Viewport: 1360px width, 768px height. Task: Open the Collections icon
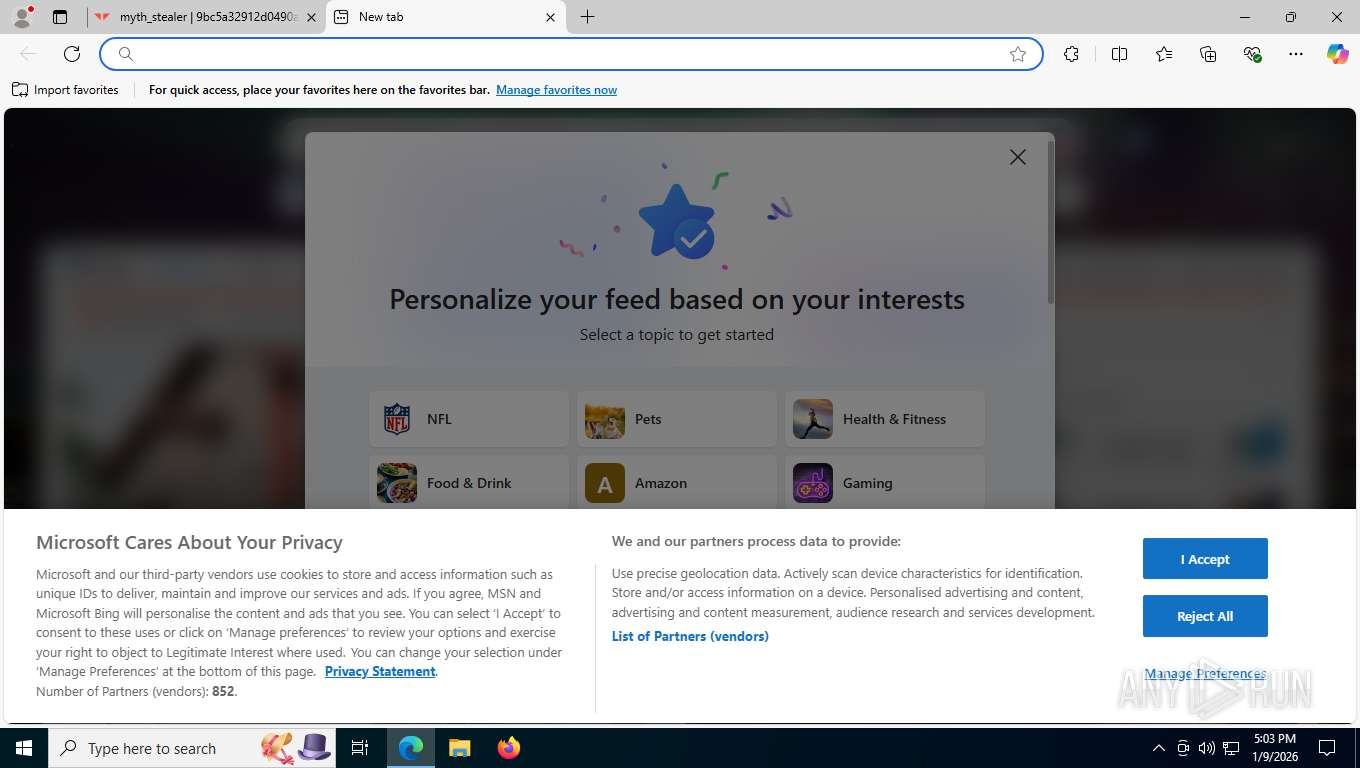coord(1208,54)
